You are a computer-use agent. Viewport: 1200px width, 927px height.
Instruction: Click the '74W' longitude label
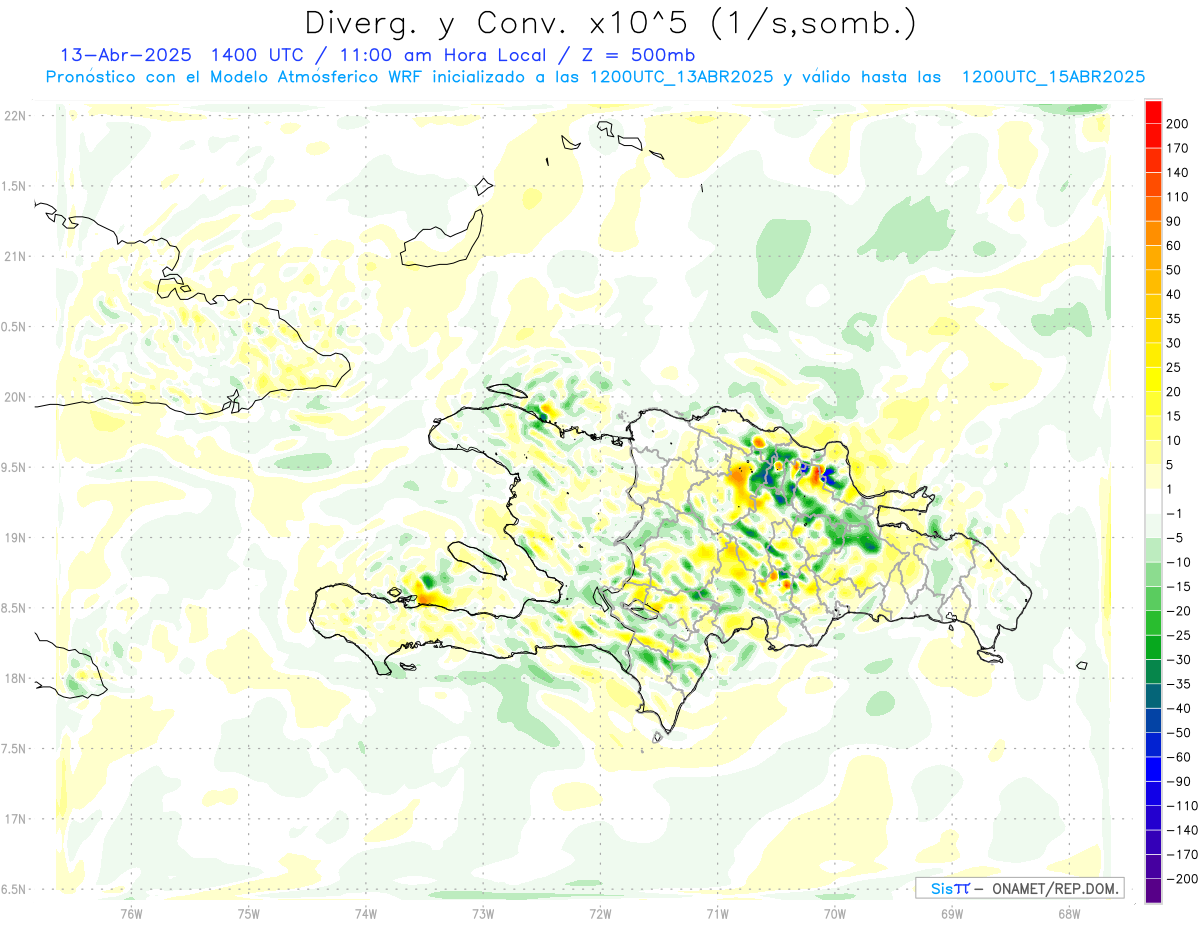[365, 913]
